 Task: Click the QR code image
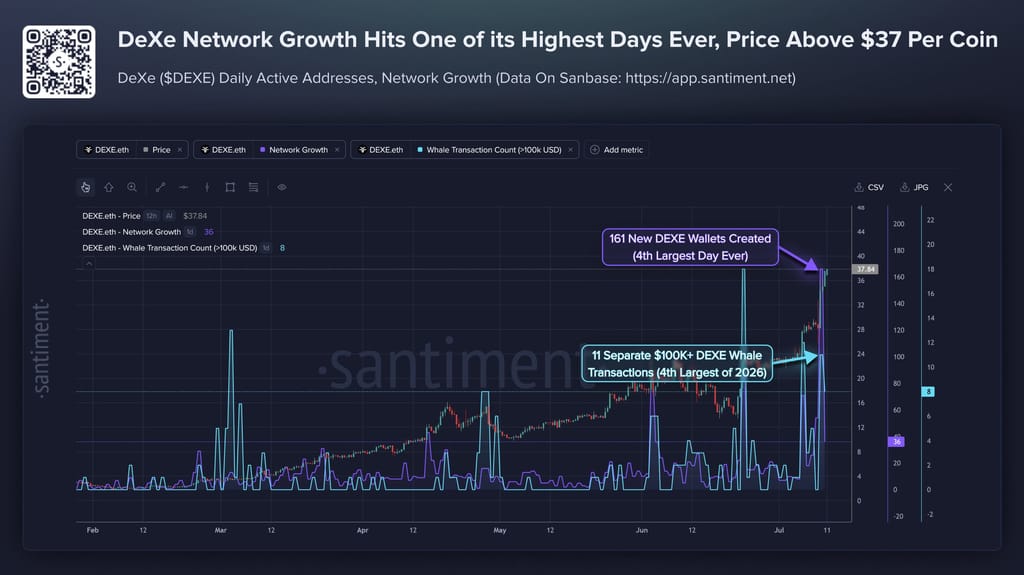[x=59, y=62]
